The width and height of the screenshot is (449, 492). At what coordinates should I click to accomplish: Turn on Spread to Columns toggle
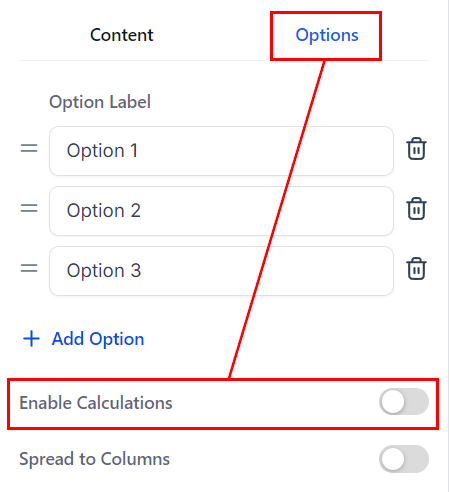[x=404, y=459]
